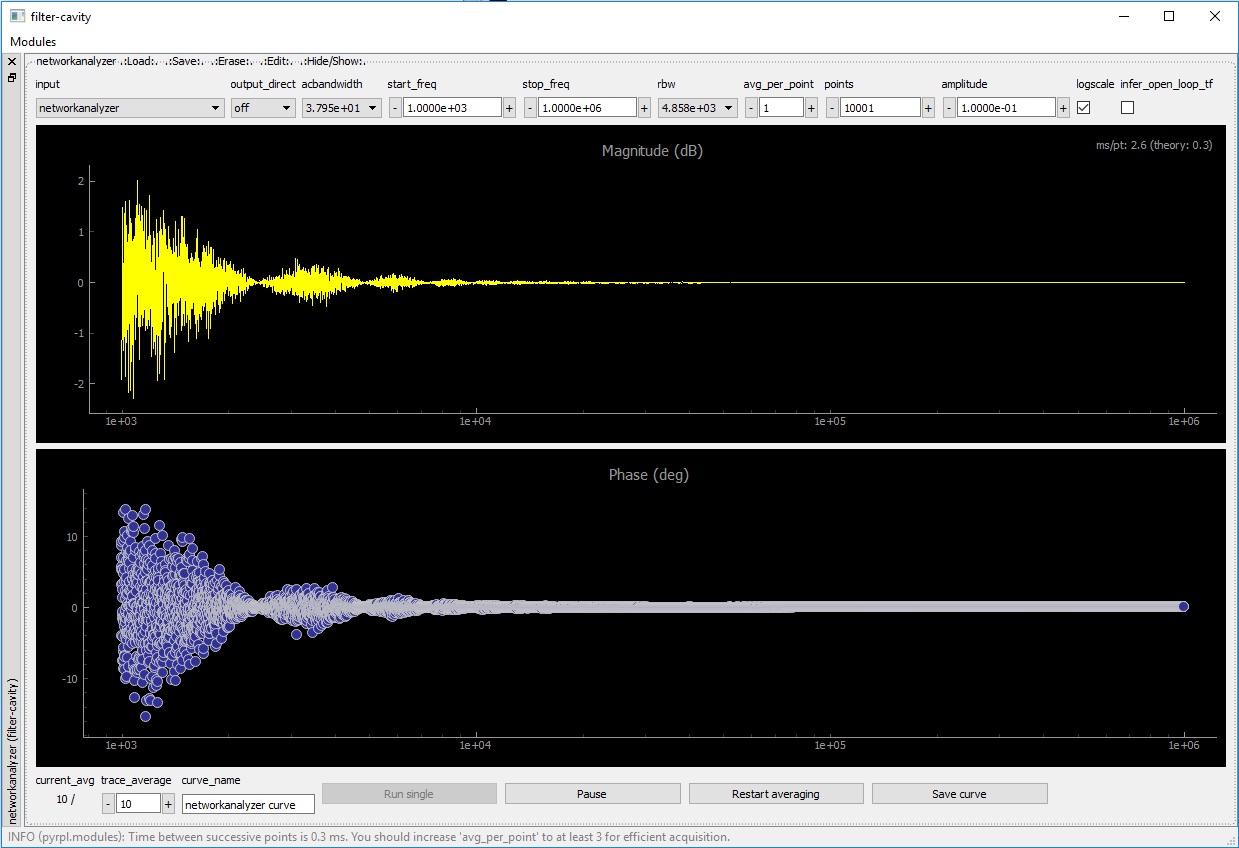
Task: Decrease the points count
Action: click(x=832, y=108)
